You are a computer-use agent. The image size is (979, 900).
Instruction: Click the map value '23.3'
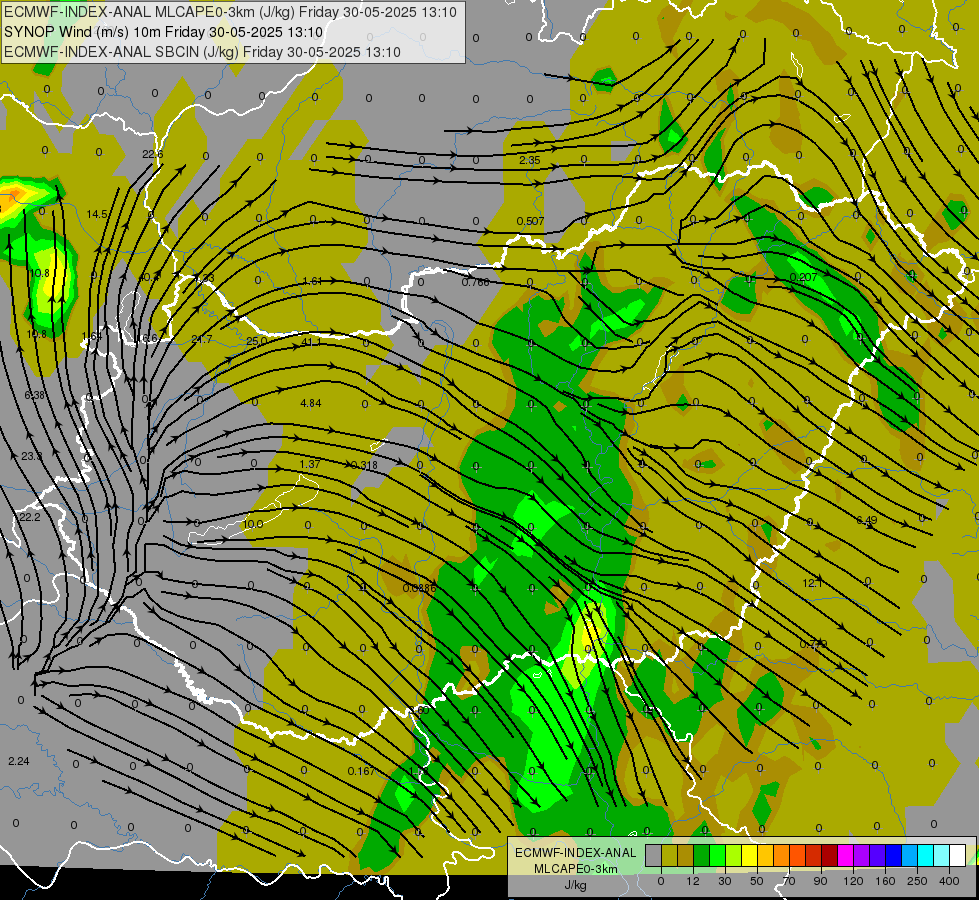[x=31, y=457]
